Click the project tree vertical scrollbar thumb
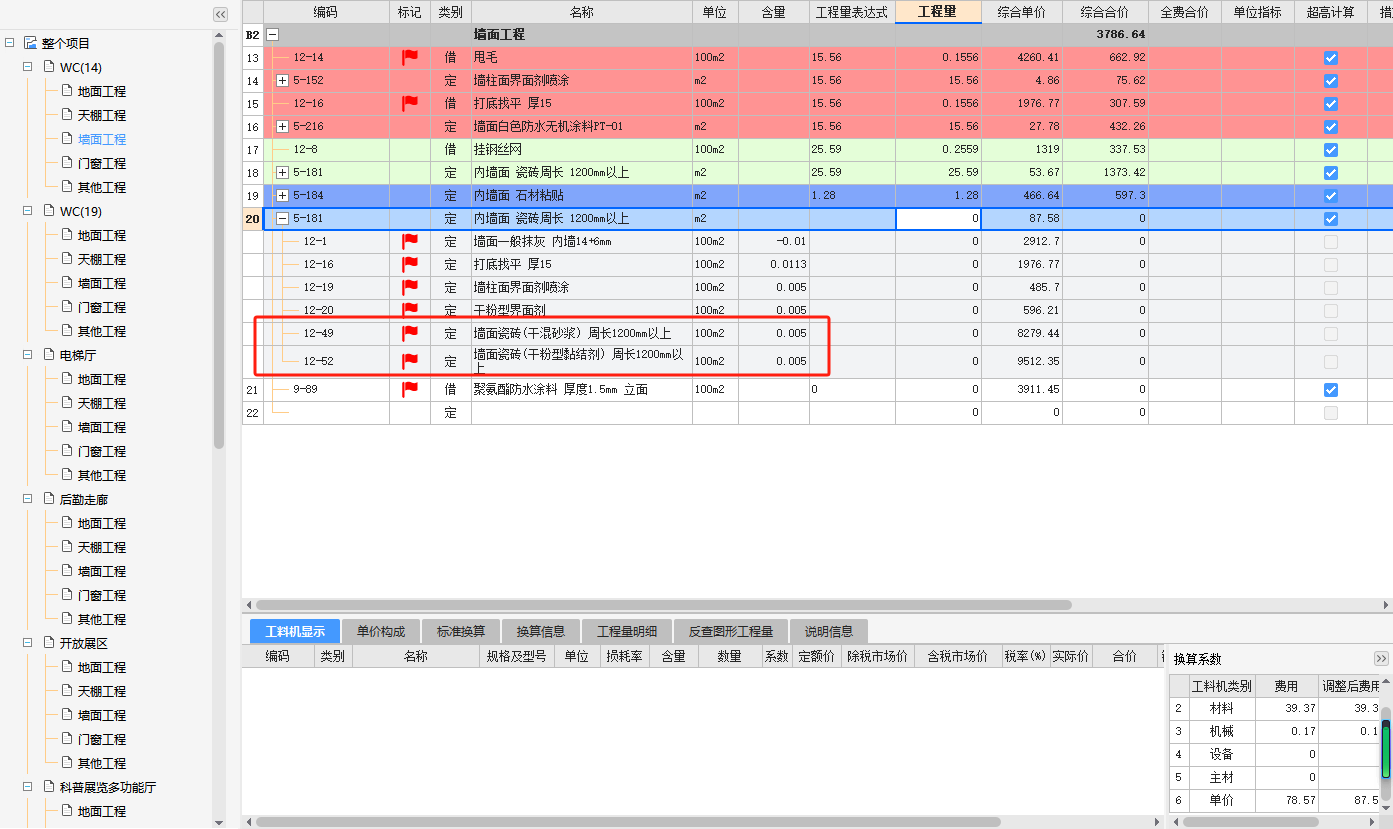 pyautogui.click(x=220, y=245)
